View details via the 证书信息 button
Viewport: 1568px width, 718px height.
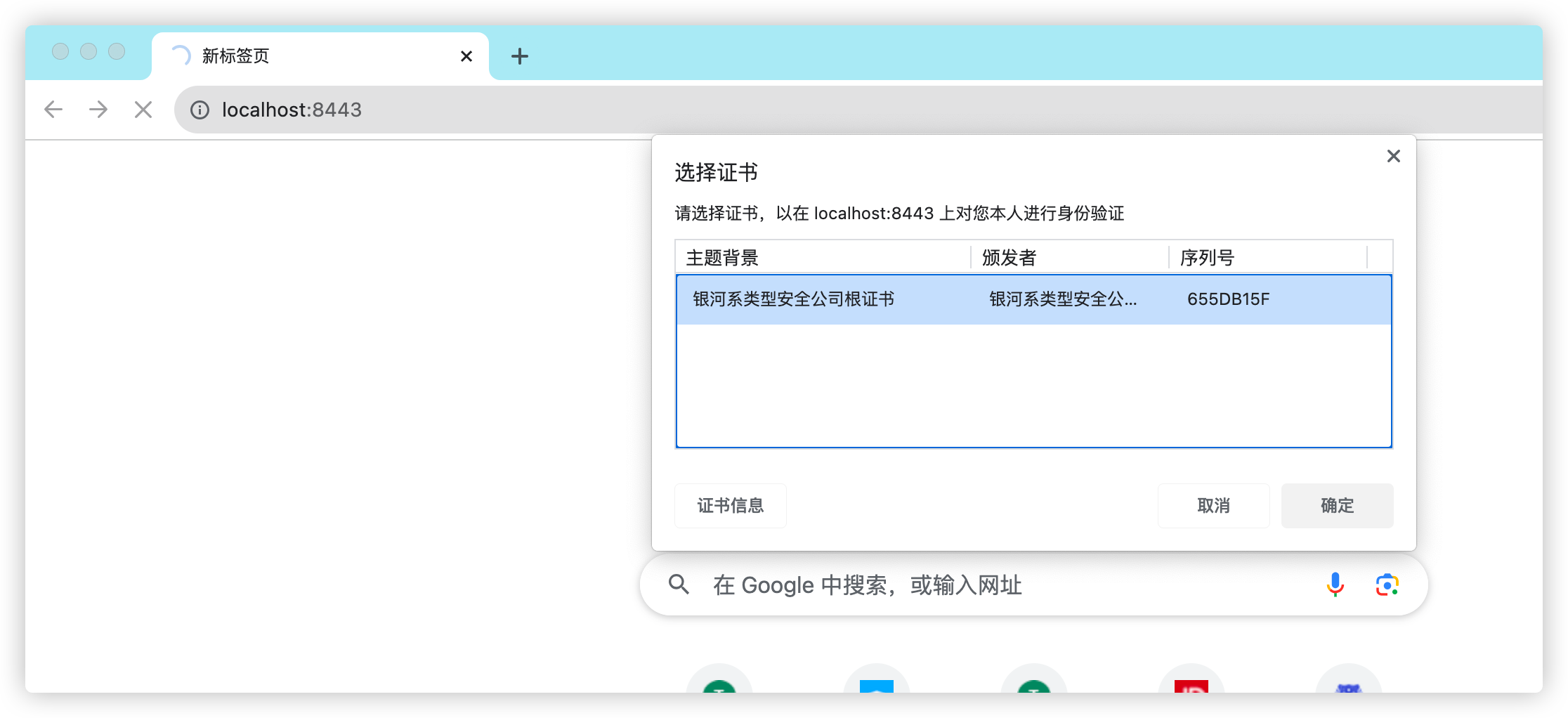point(730,505)
